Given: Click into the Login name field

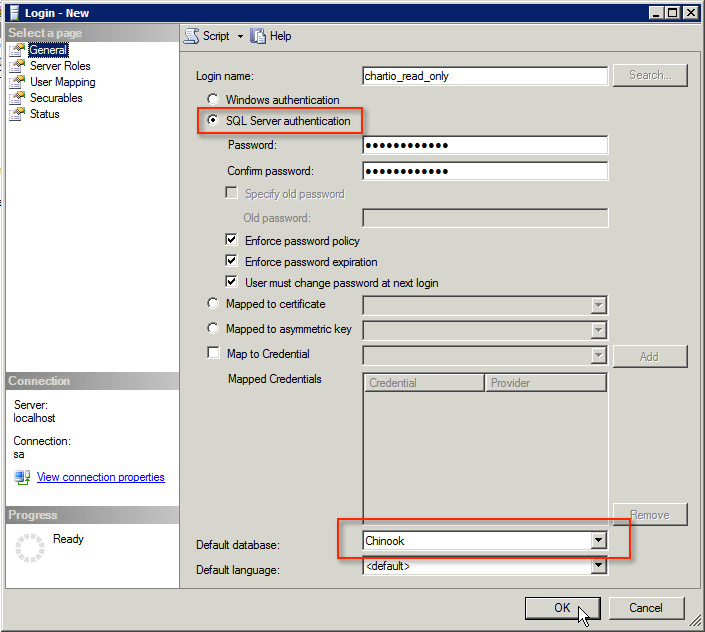Looking at the screenshot, I should [x=485, y=75].
